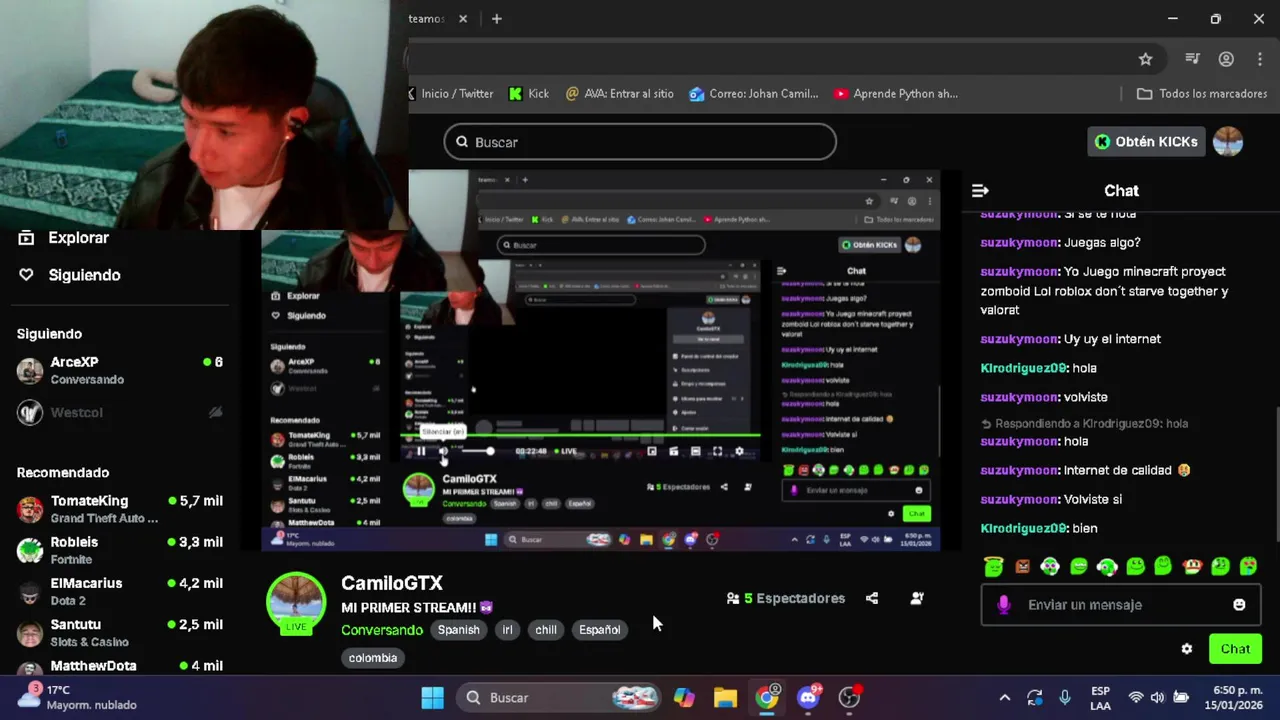Open ArceXP followed channel
This screenshot has height=720, width=1280.
[x=120, y=370]
